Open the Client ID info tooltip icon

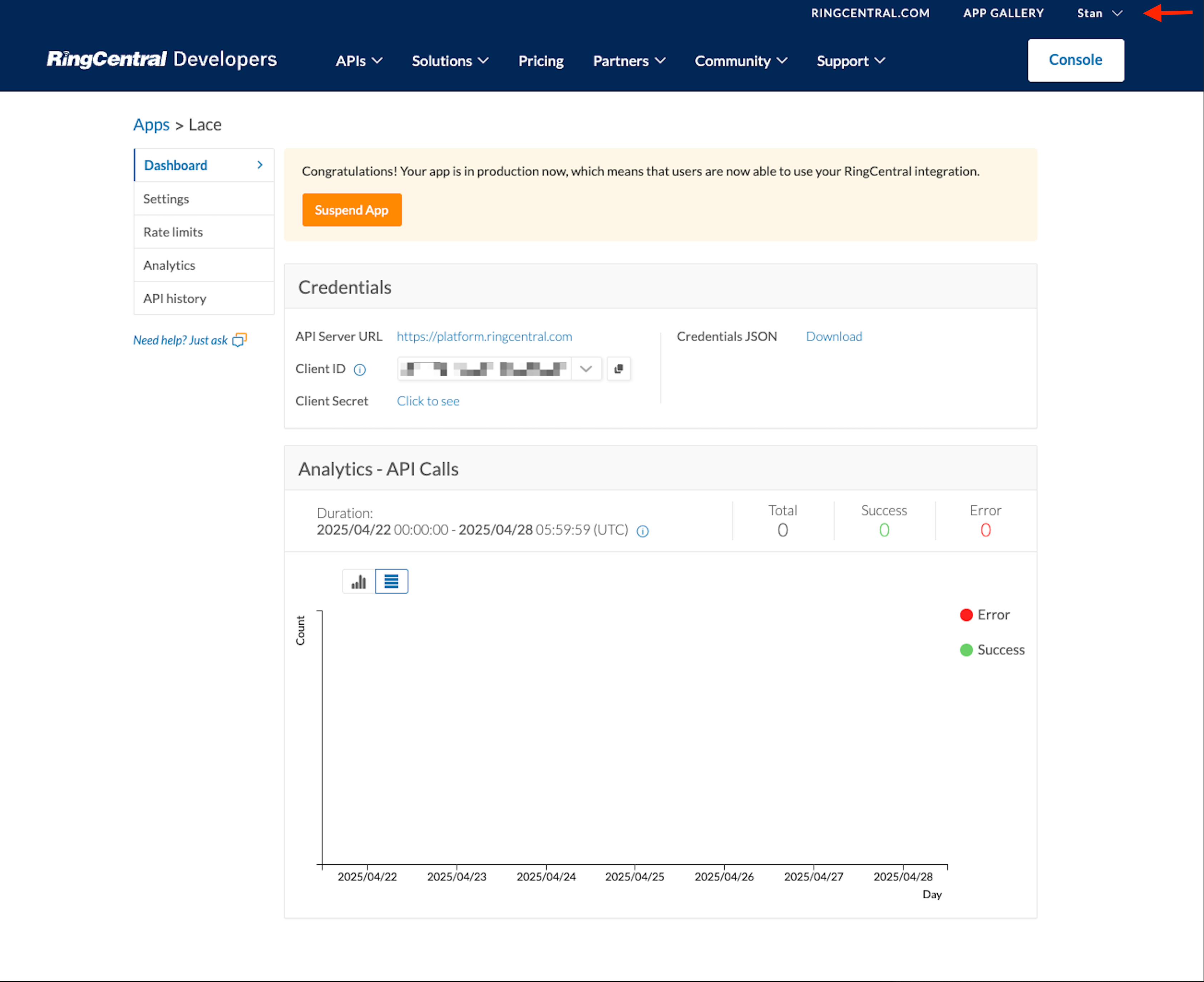tap(360, 370)
